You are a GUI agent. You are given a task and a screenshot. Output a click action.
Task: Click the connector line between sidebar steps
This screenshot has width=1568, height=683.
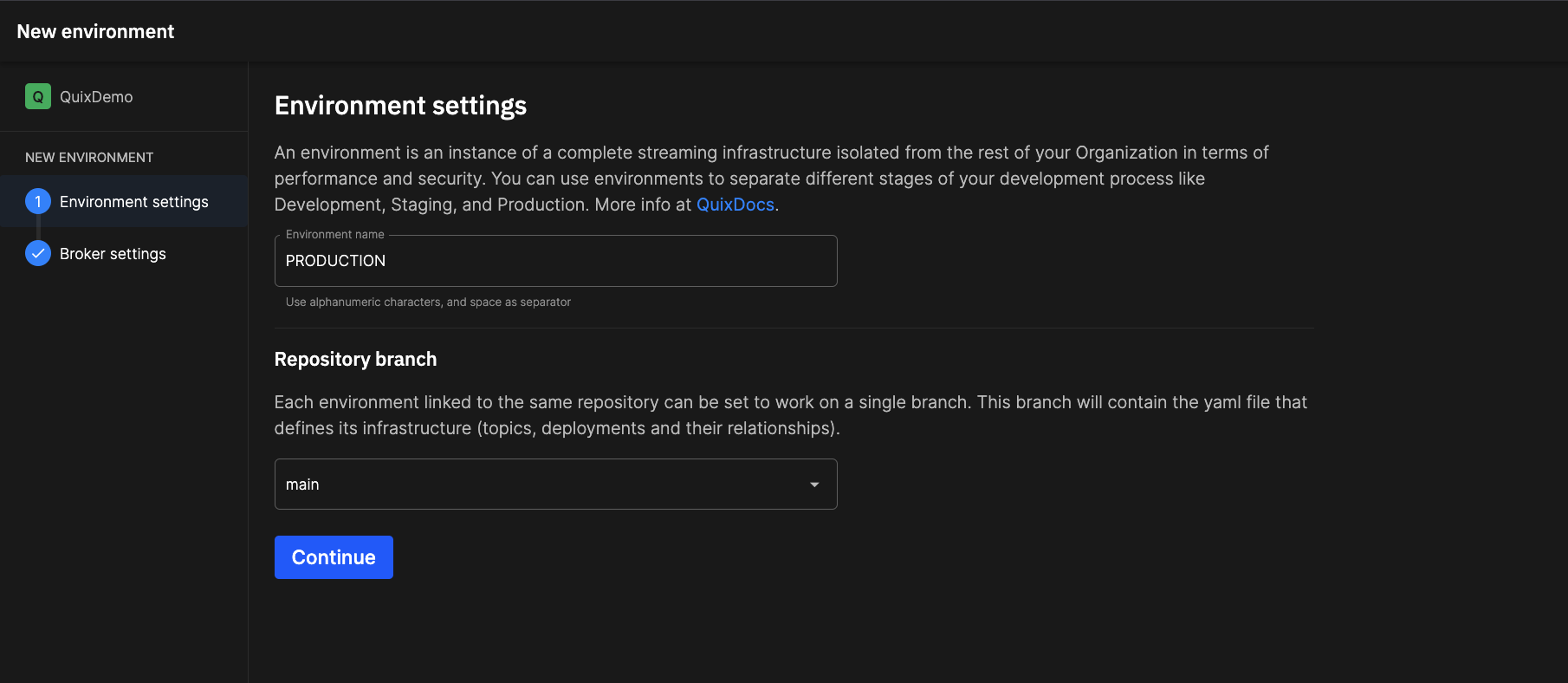click(38, 228)
